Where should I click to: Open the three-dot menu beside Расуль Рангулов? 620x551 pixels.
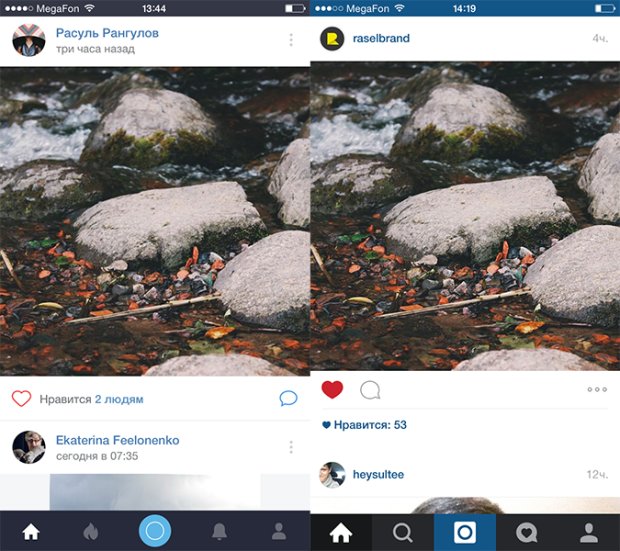(x=291, y=40)
